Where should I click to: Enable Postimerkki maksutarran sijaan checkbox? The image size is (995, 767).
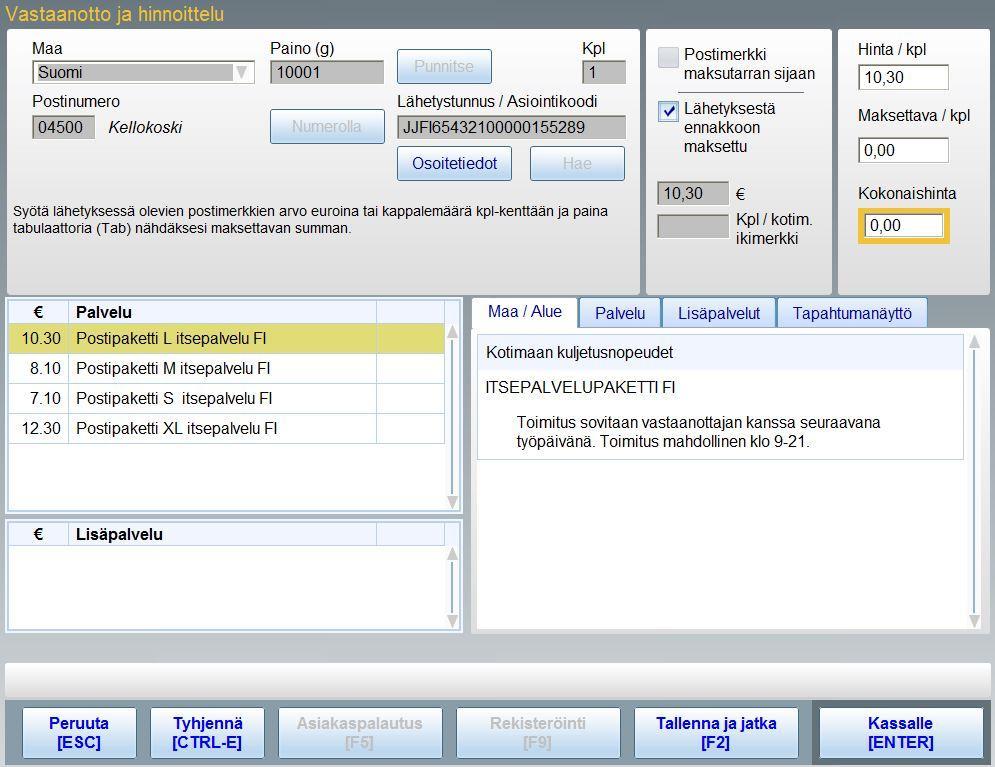668,57
